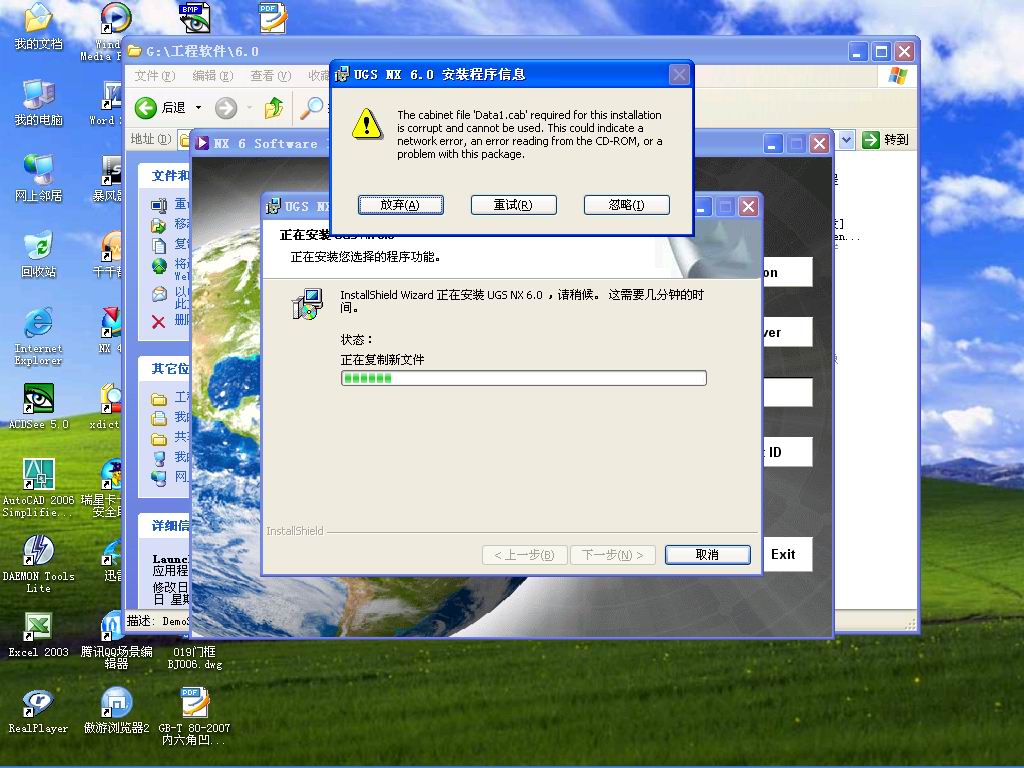The height and width of the screenshot is (768, 1024).
Task: Open 我的电脑 desktop icon
Action: click(x=38, y=103)
